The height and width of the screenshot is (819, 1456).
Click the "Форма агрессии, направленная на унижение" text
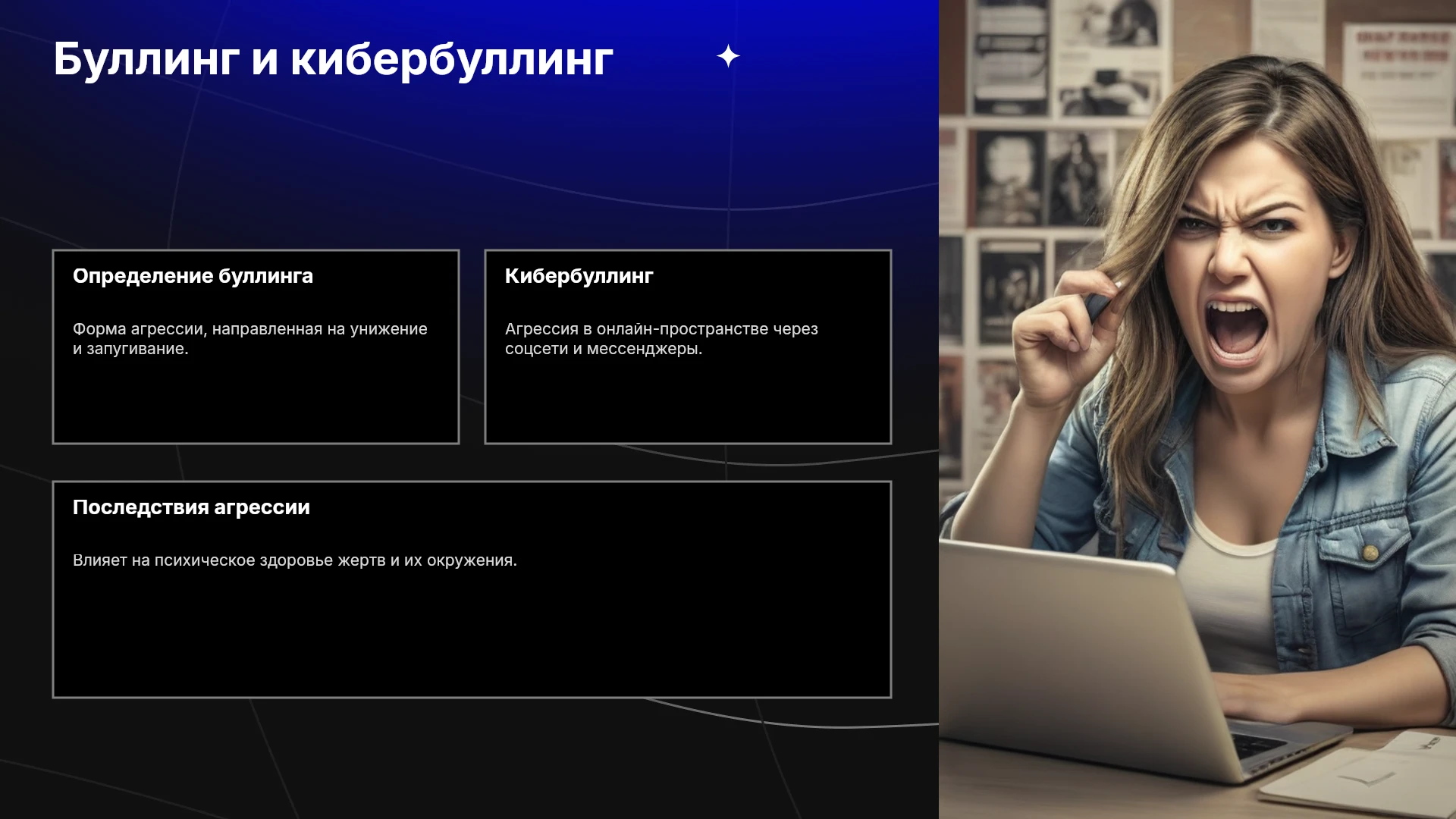click(250, 329)
